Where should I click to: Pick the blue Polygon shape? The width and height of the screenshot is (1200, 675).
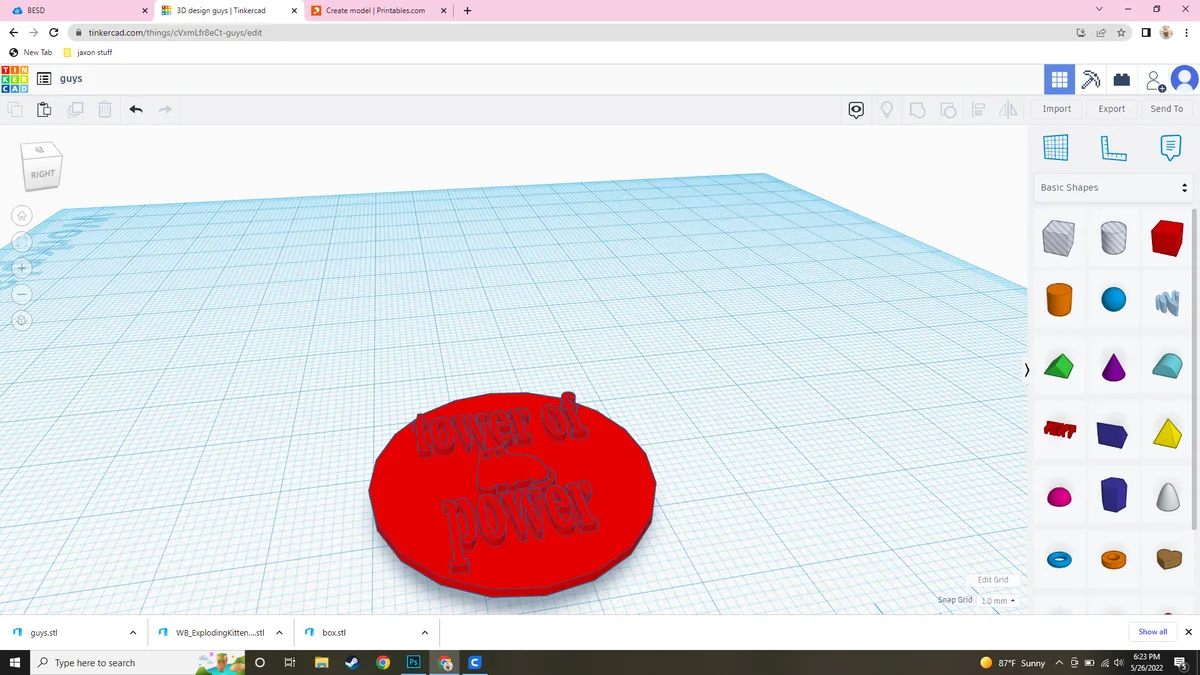(x=1113, y=494)
